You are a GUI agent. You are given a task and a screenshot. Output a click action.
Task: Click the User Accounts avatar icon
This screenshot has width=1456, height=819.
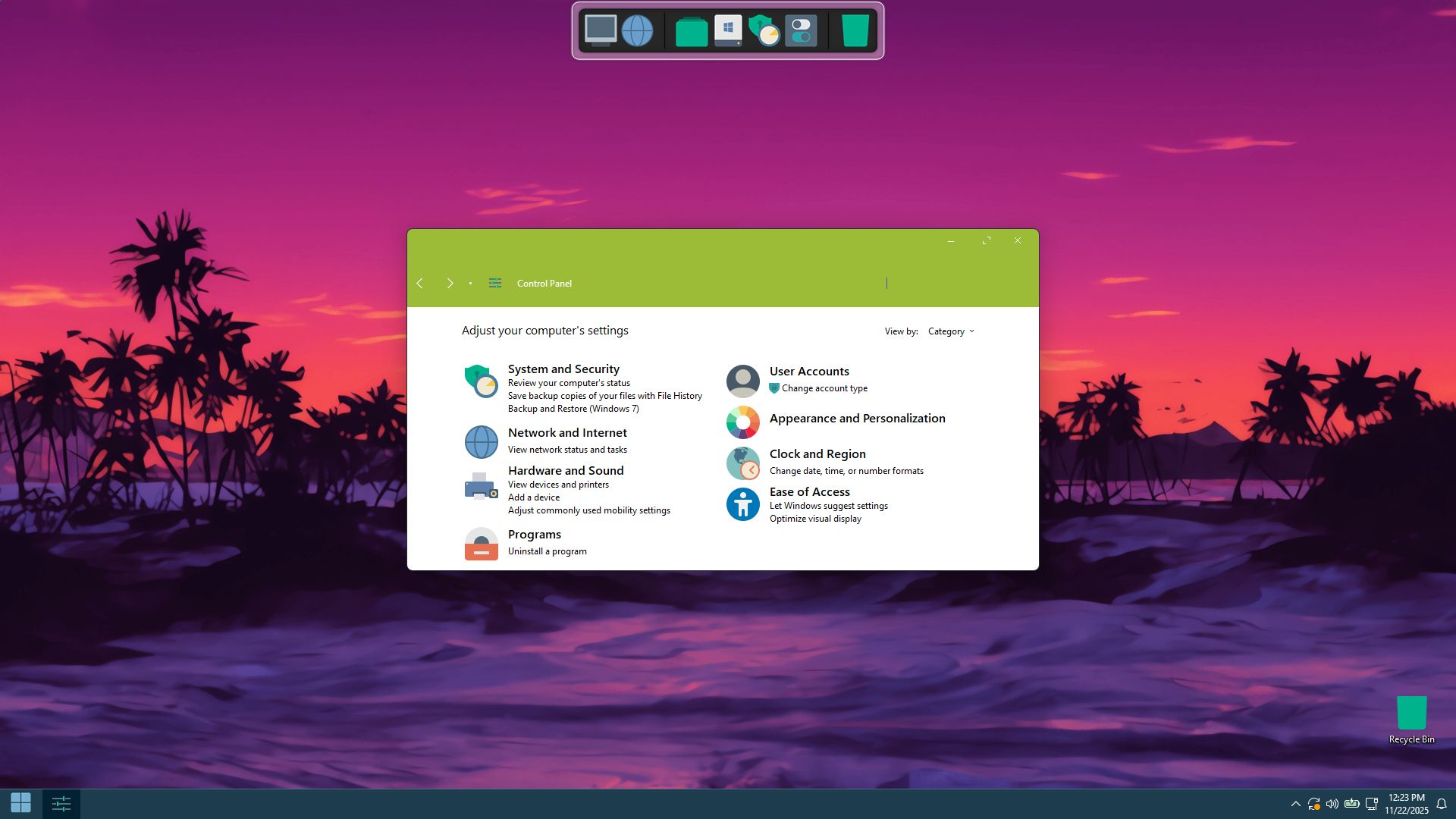click(x=742, y=381)
